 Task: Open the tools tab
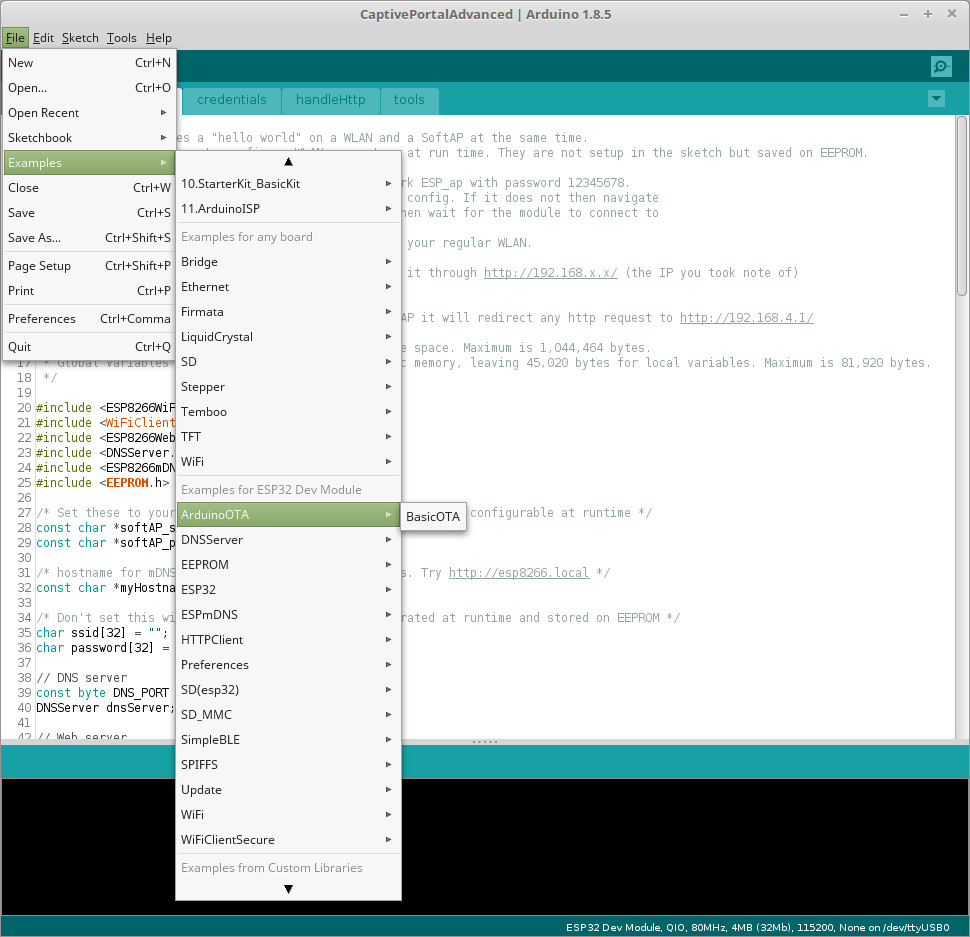coord(409,100)
